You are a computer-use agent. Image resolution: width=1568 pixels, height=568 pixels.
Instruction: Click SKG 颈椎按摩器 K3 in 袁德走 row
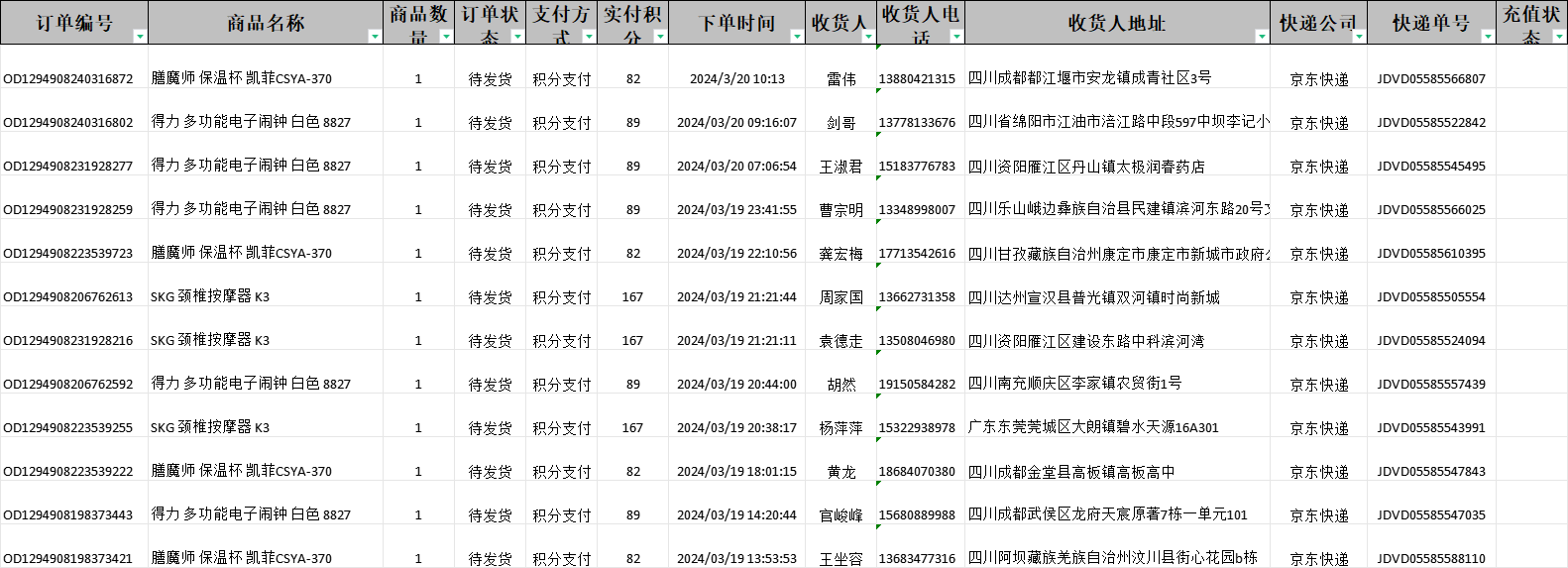pos(210,340)
